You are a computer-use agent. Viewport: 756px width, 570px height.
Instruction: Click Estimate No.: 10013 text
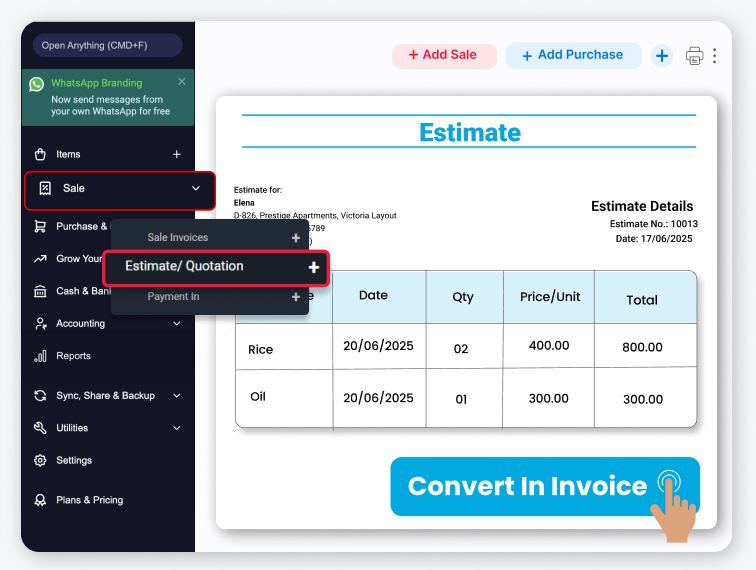coord(653,224)
